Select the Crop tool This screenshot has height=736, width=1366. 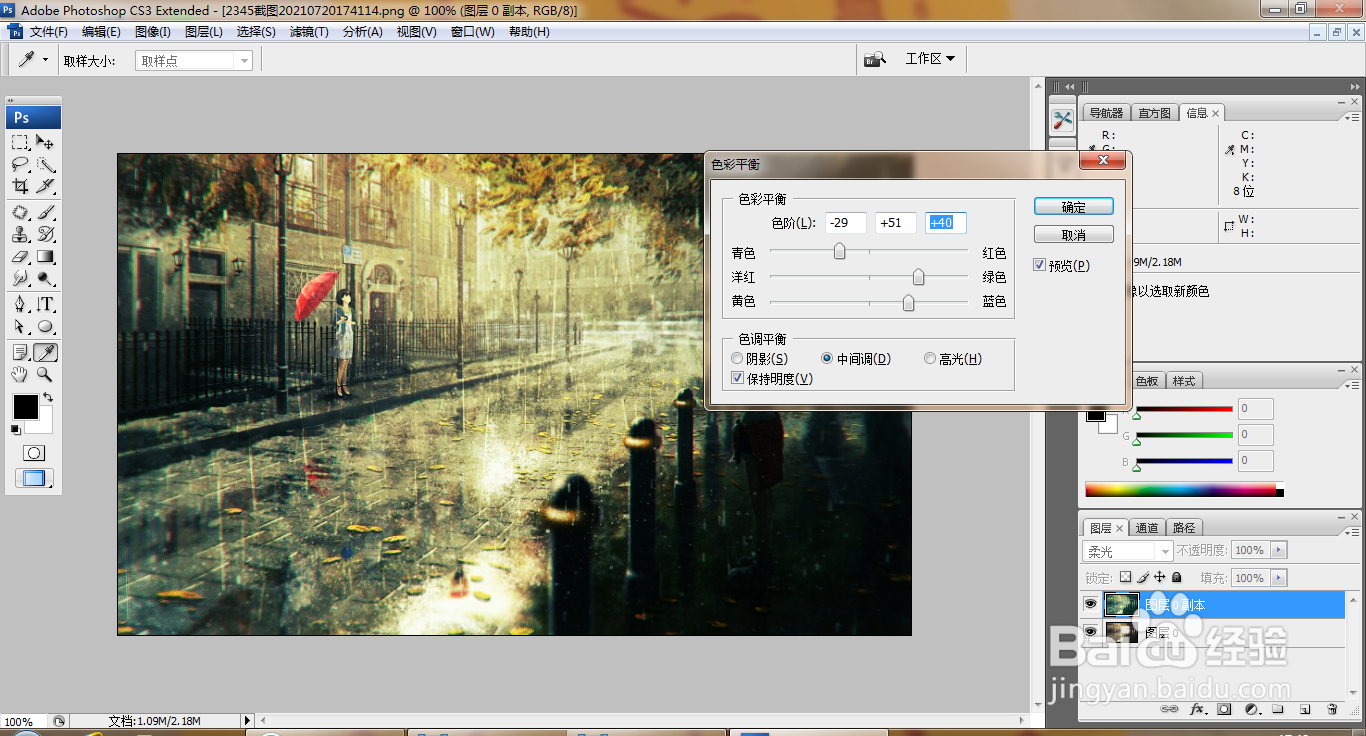click(x=20, y=186)
